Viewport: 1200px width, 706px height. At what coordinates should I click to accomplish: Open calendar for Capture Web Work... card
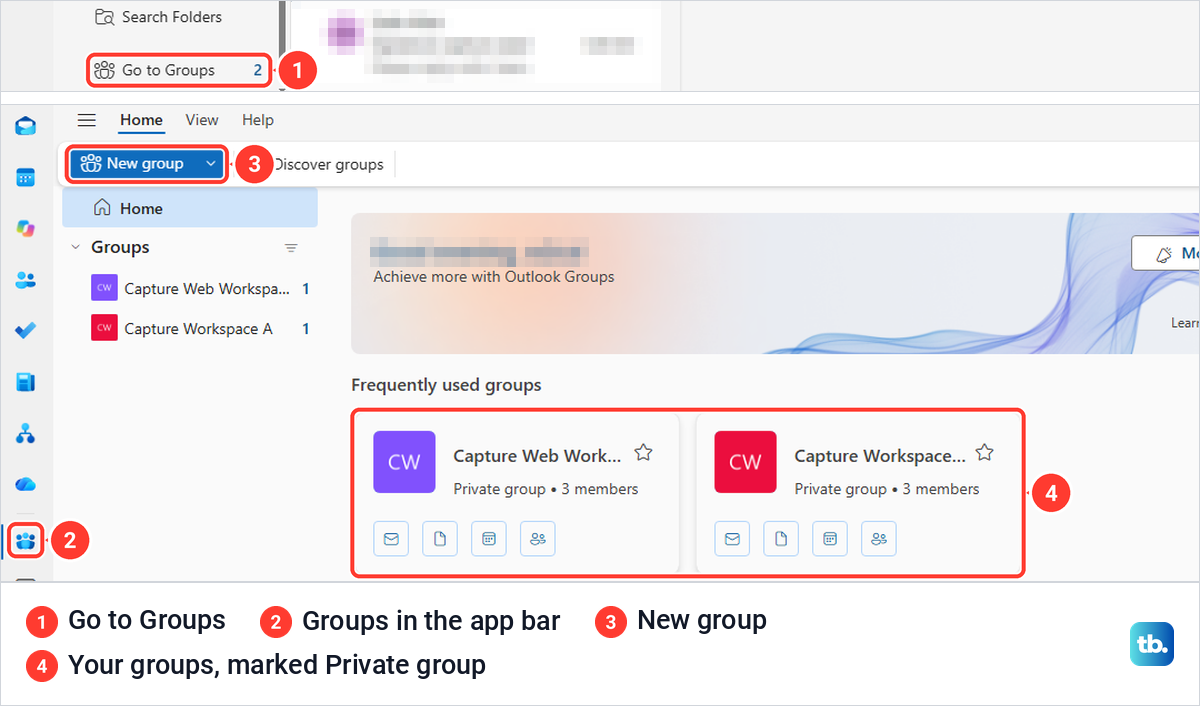[489, 539]
